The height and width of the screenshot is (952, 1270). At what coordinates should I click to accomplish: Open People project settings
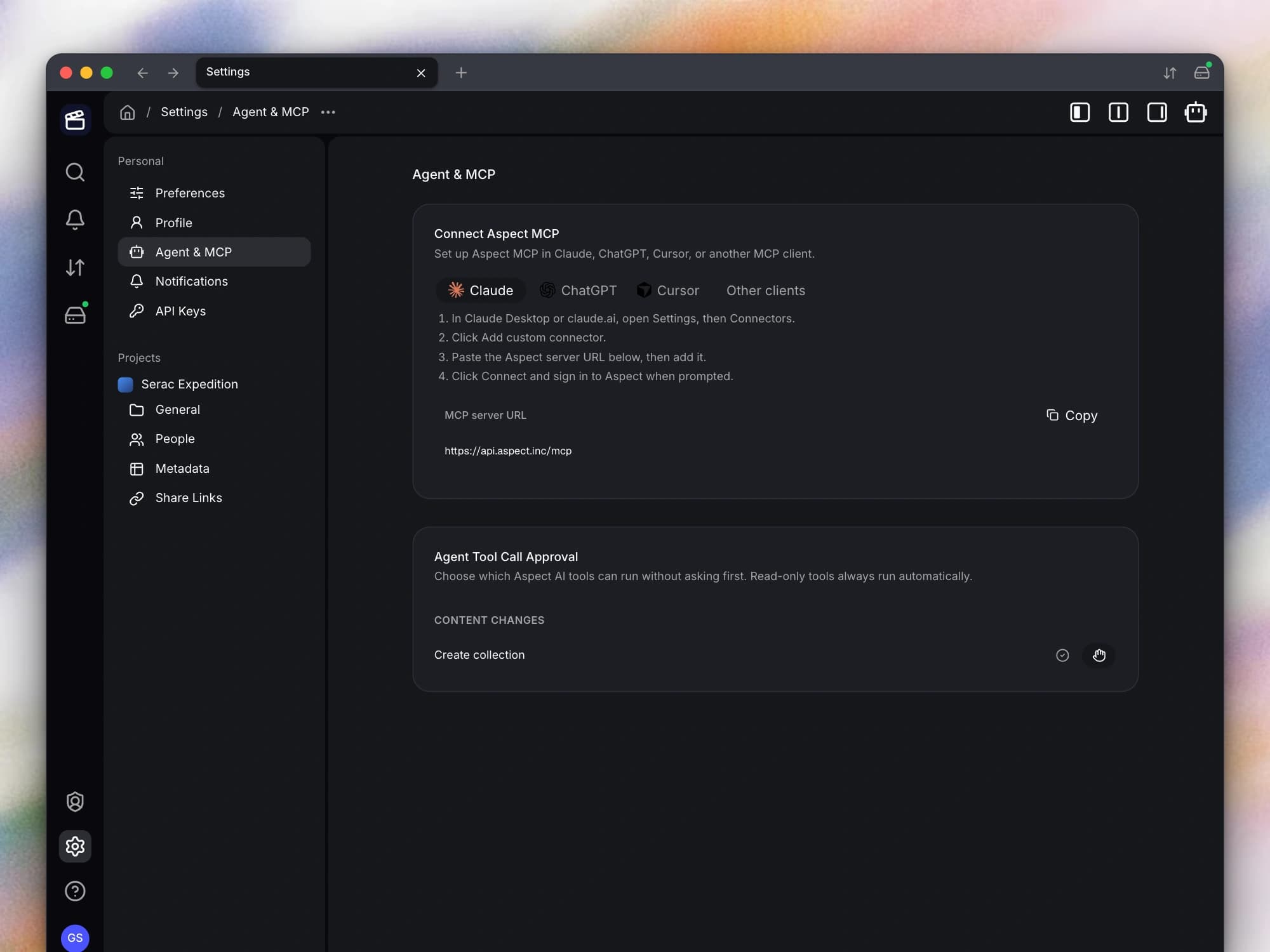pos(214,439)
